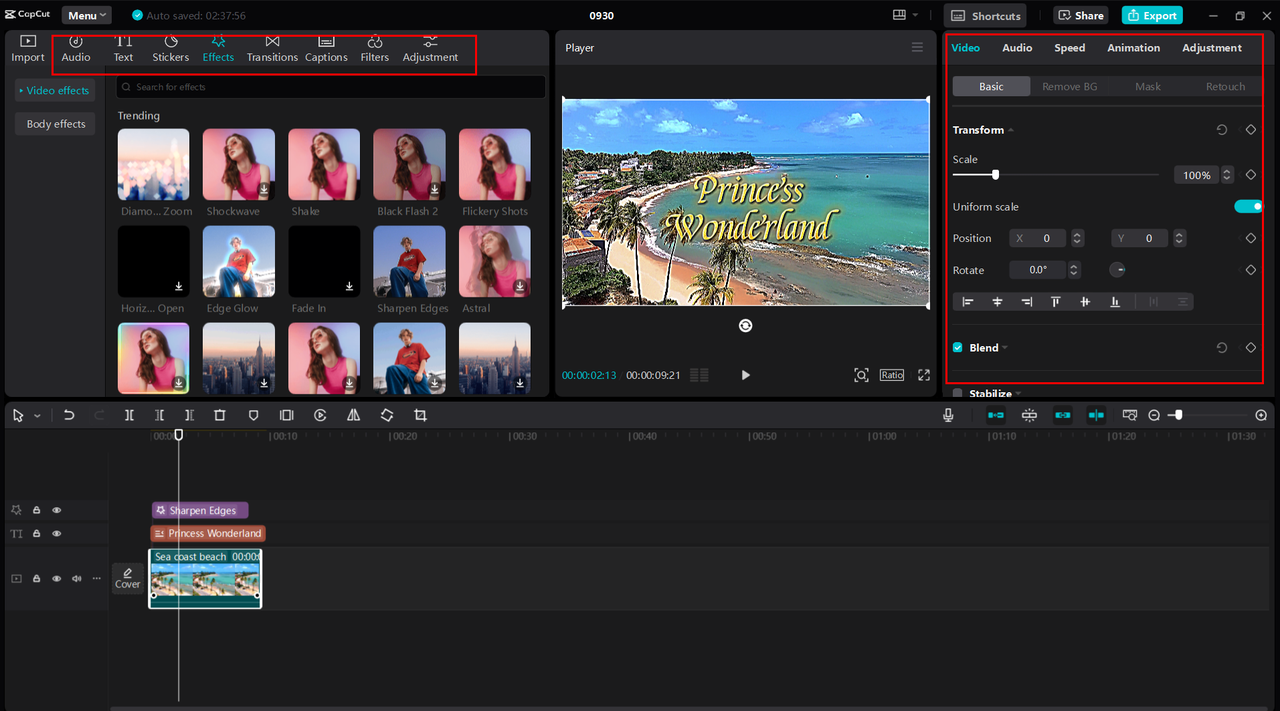Click the timeline zoom in plus icon

1261,415
